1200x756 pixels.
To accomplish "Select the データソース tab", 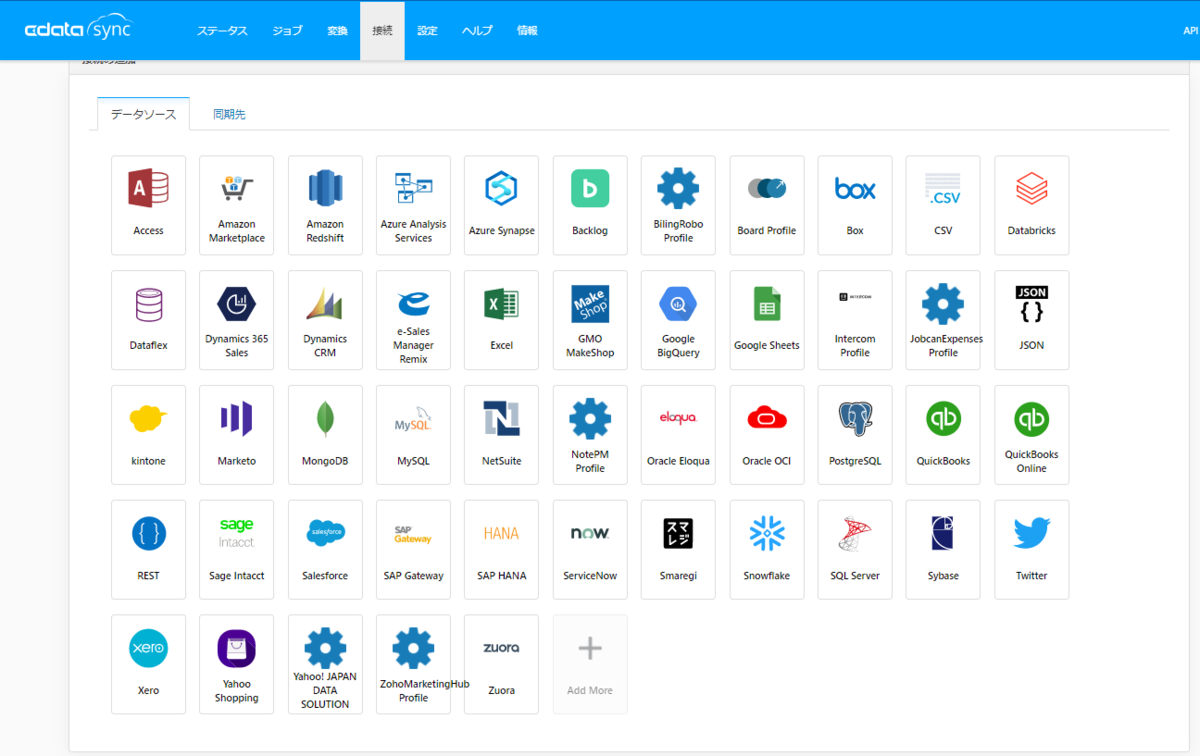I will (x=143, y=114).
